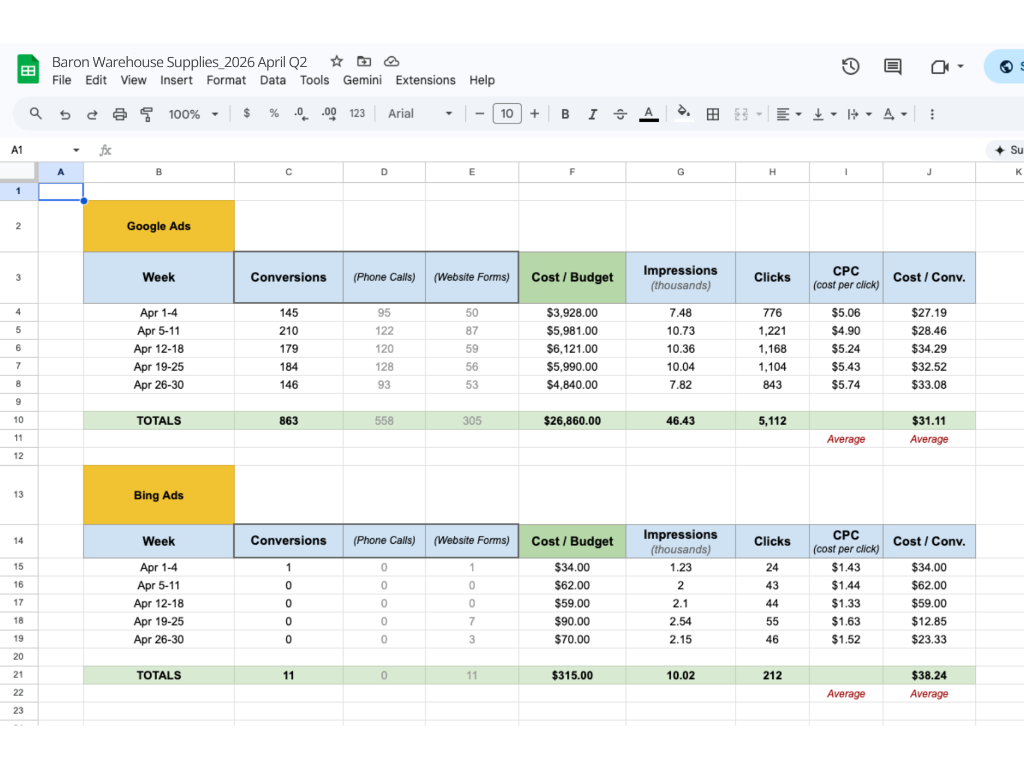This screenshot has width=1024, height=768.
Task: Open the Tools menu
Action: 314,80
